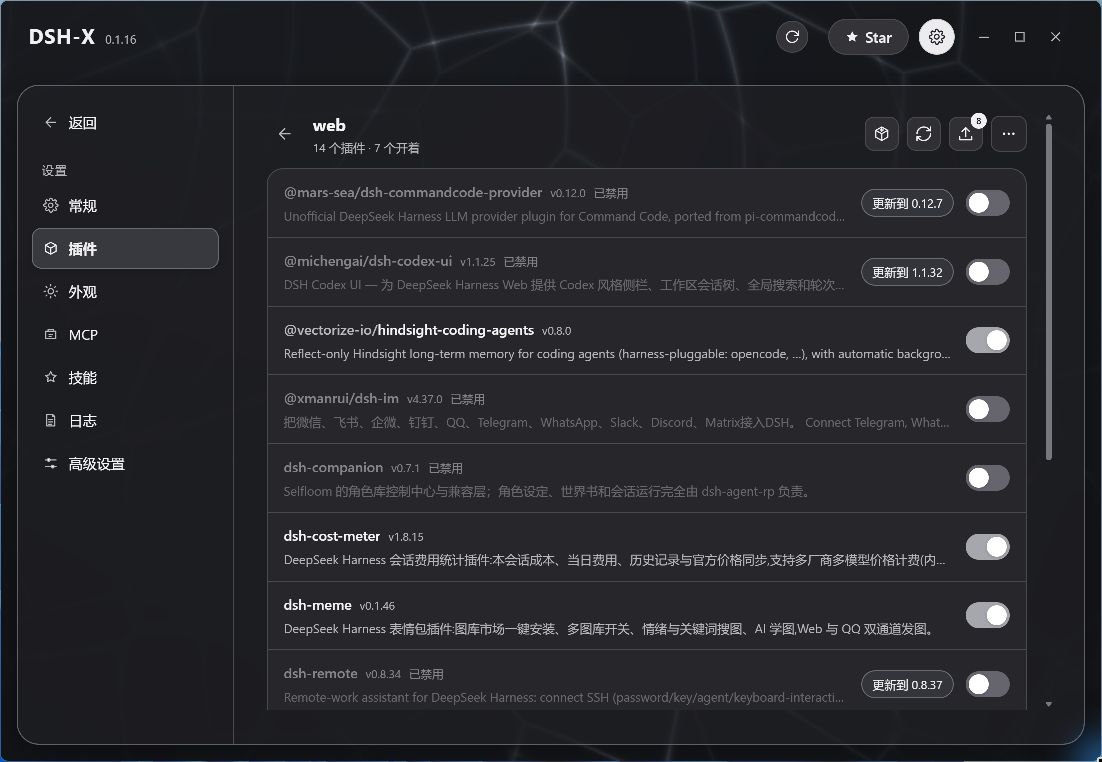Enable the dsh-remote plugin toggle
Image resolution: width=1102 pixels, height=762 pixels.
point(987,684)
